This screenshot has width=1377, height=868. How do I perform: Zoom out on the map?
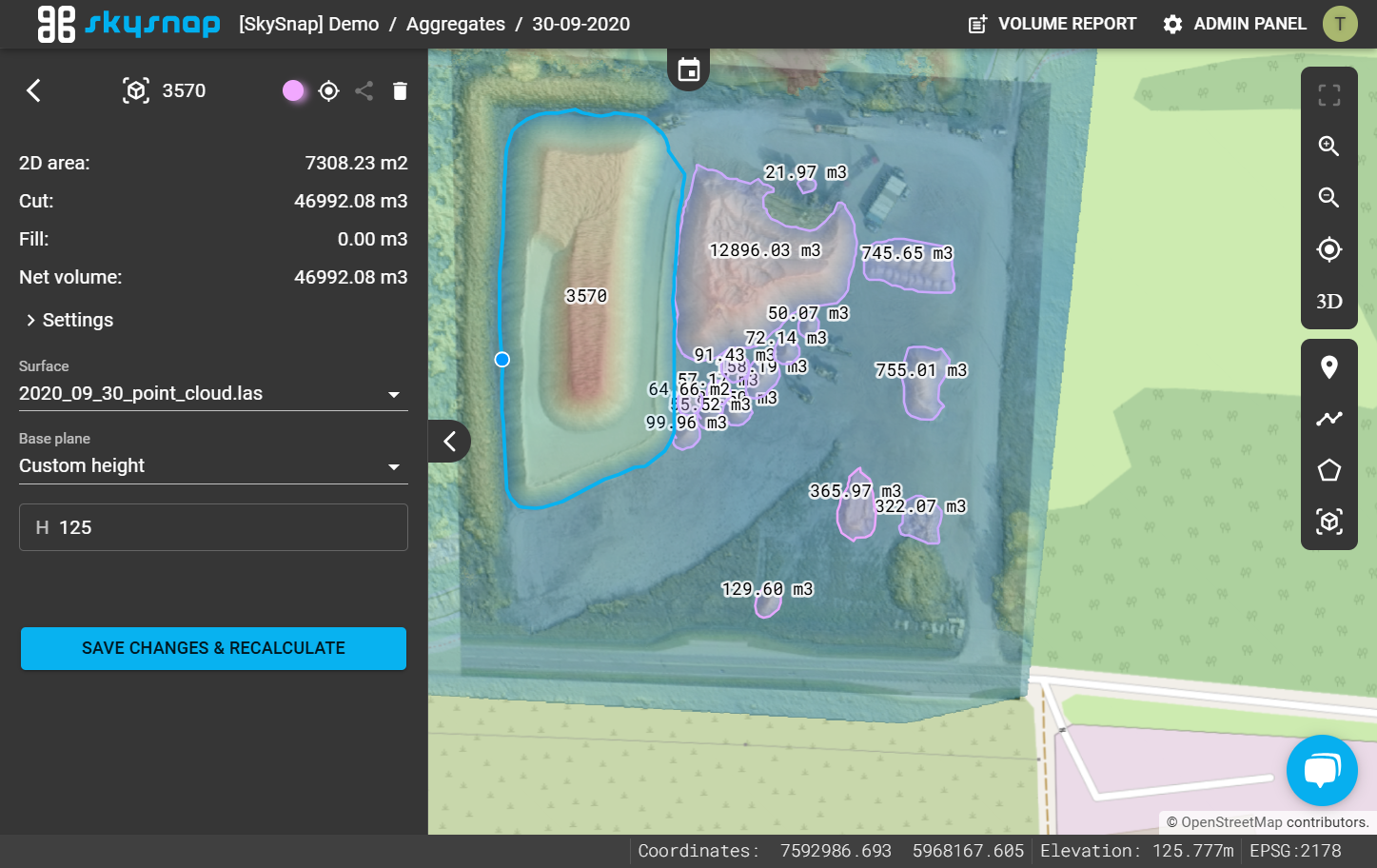click(x=1329, y=197)
